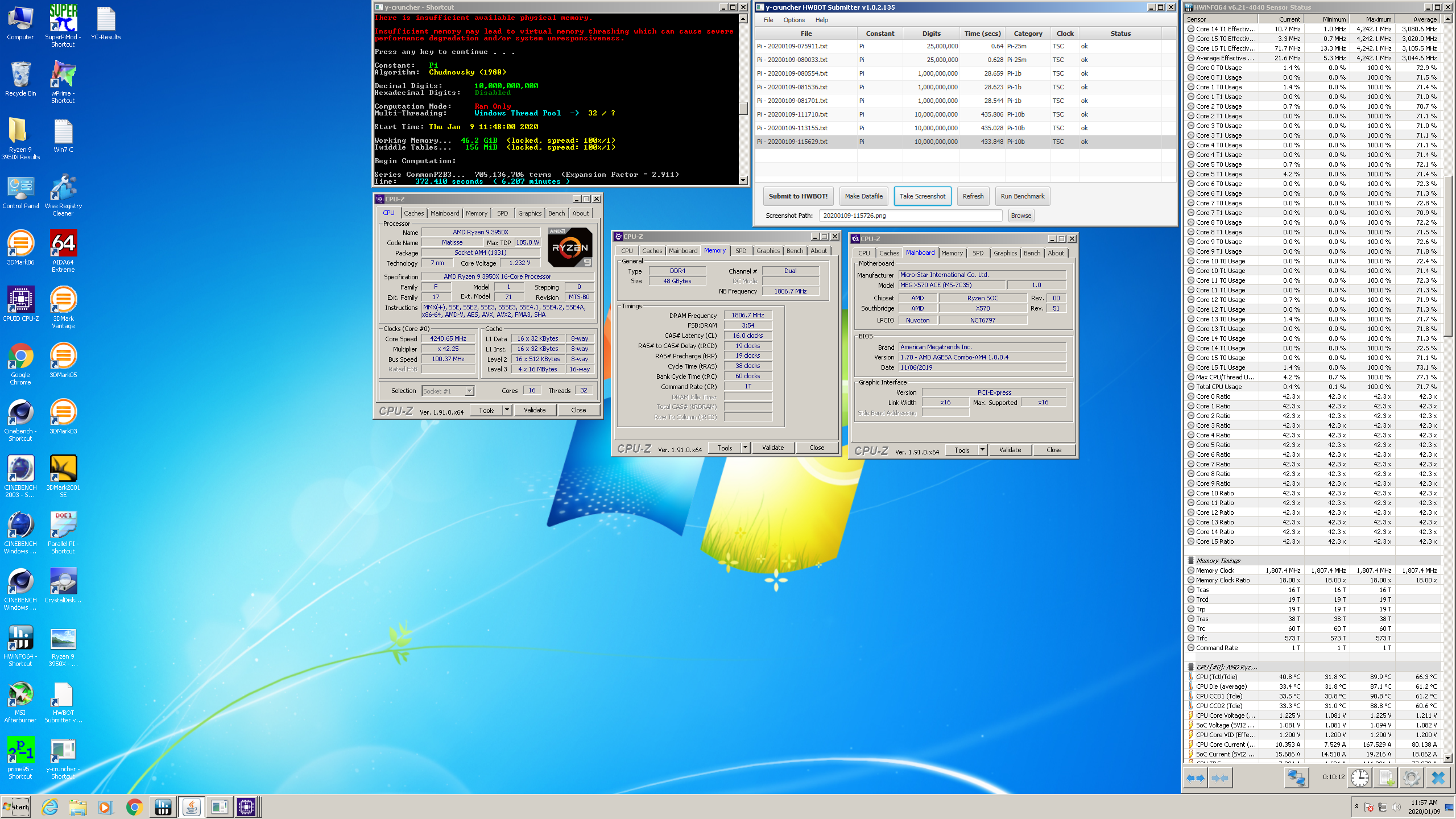Open Parallel PI shortcut icon
Viewport: 1456px width, 819px height.
click(63, 533)
